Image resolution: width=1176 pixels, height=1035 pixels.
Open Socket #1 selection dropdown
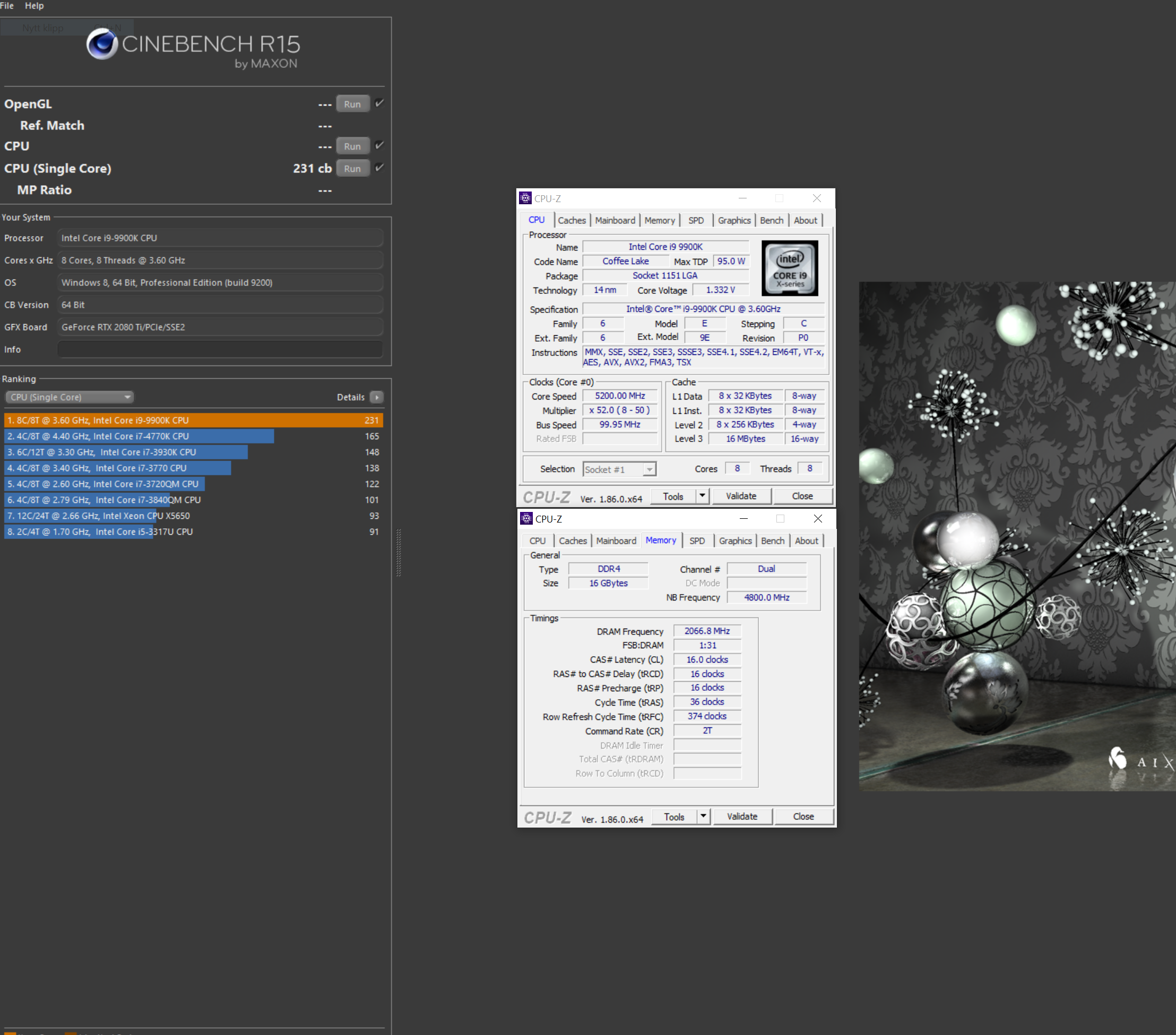[620, 470]
